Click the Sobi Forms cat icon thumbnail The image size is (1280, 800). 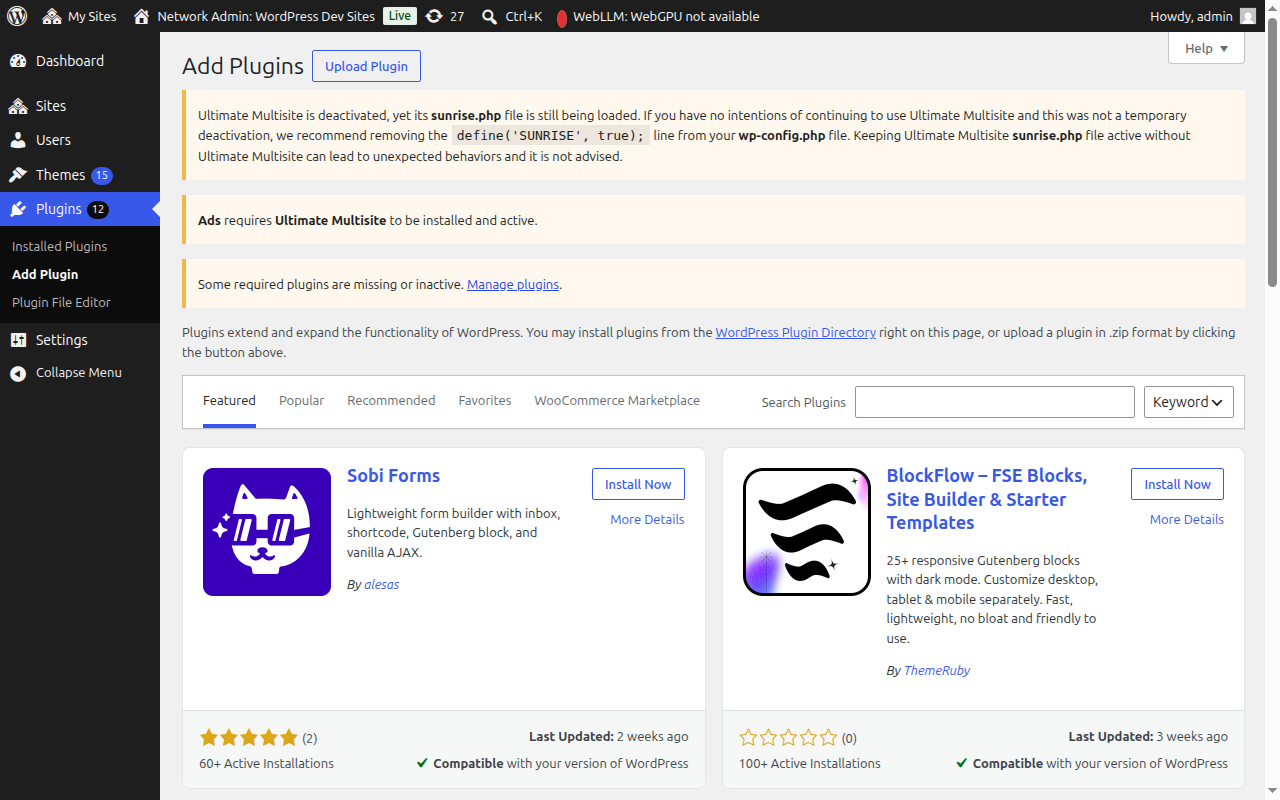click(267, 532)
